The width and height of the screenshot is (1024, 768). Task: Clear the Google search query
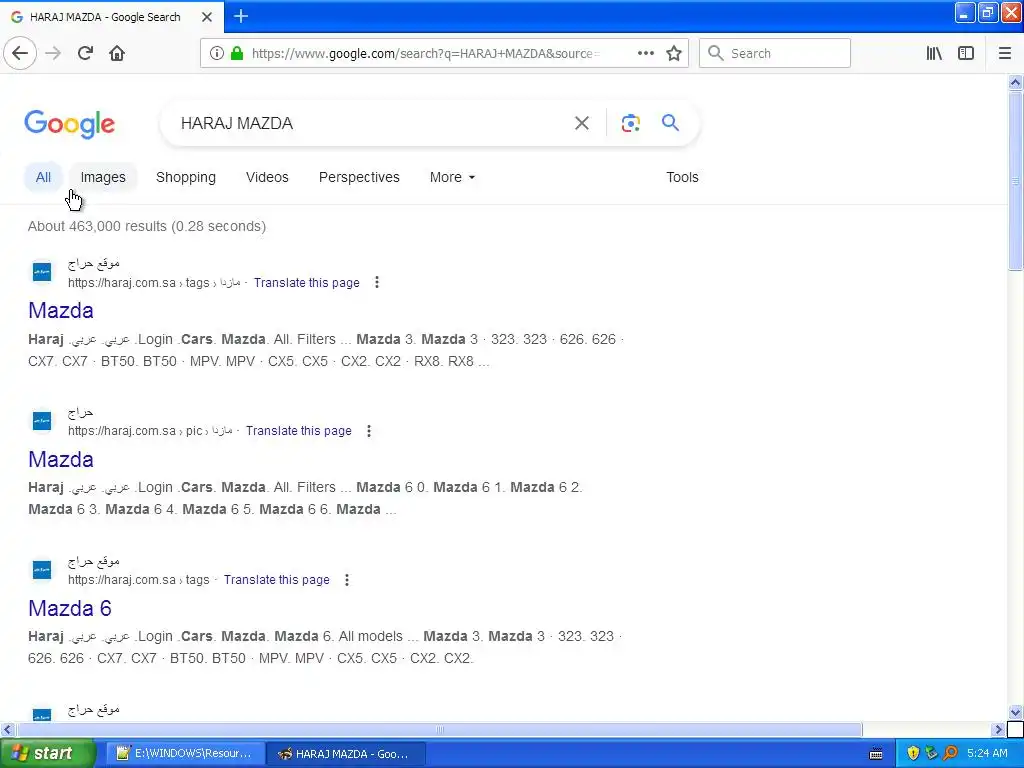(581, 123)
